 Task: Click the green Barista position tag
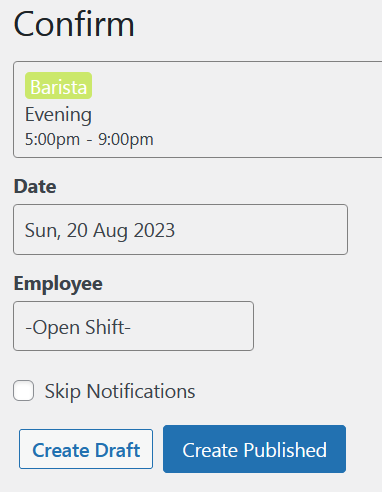tap(58, 86)
